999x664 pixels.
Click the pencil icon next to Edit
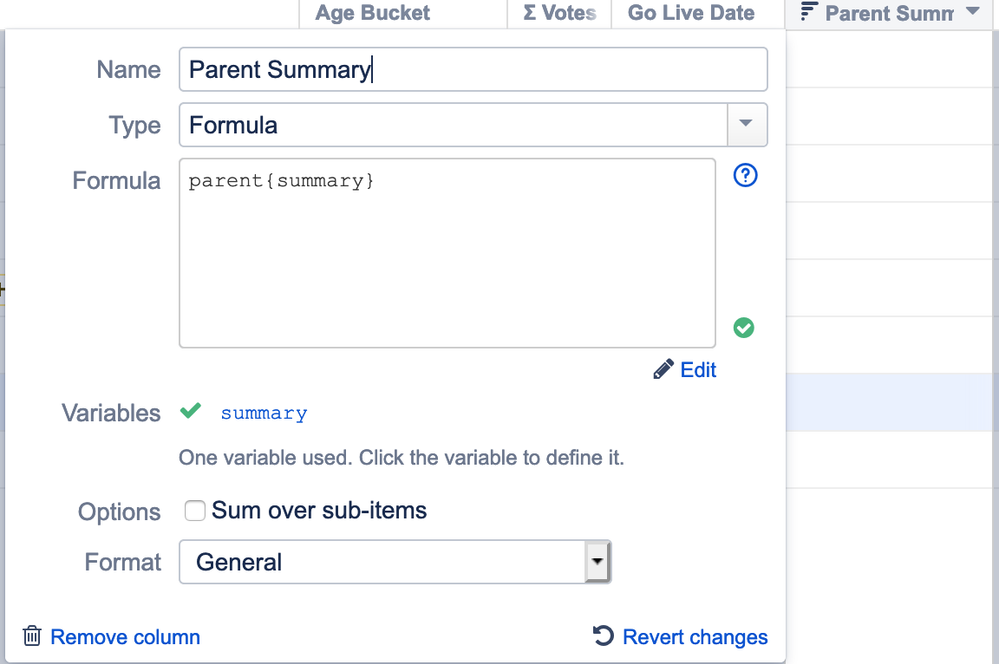(x=663, y=369)
